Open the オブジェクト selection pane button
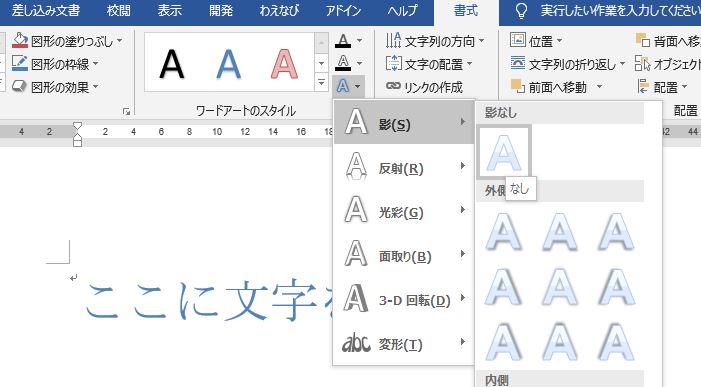The height and width of the screenshot is (387, 701). pos(667,64)
